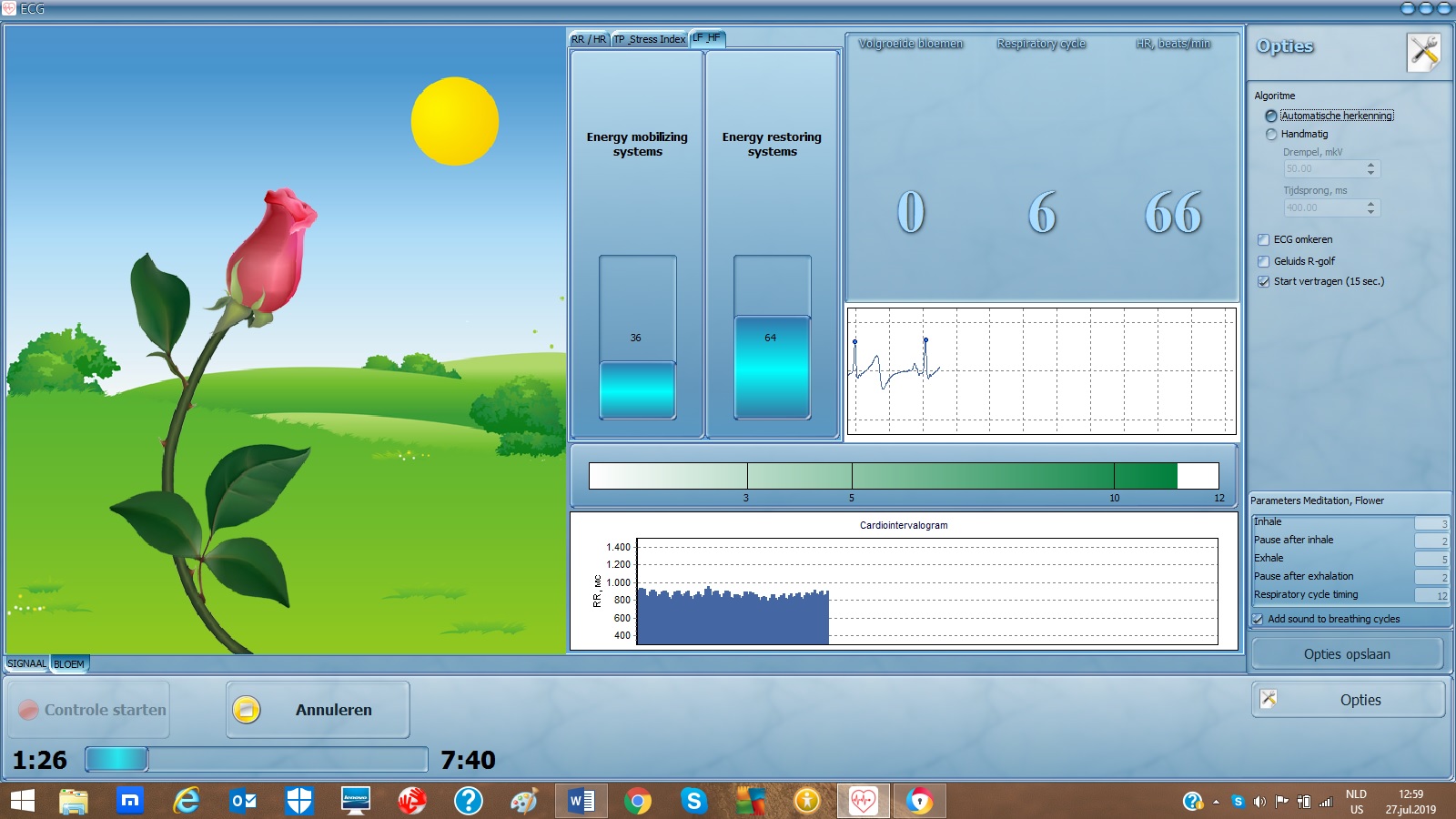Show hidden system tray icons arrow
Image resolution: width=1456 pixels, height=819 pixels.
pos(1216,802)
